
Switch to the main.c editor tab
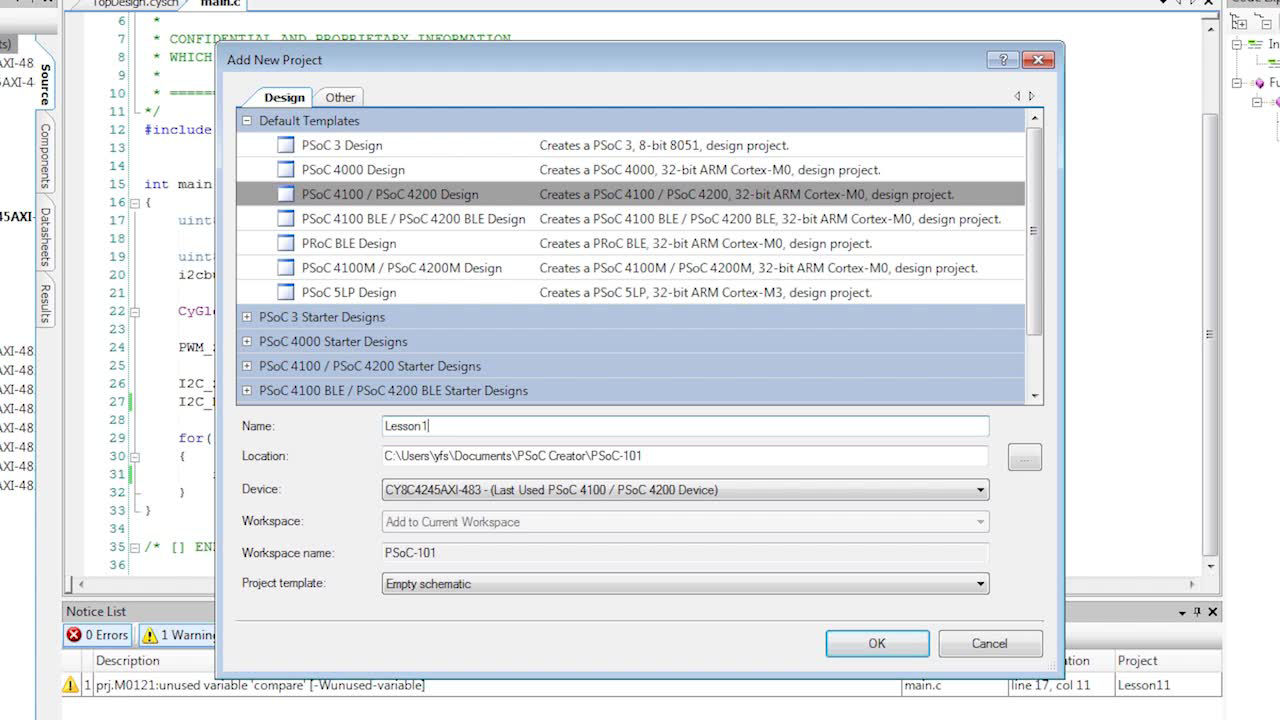[220, 4]
